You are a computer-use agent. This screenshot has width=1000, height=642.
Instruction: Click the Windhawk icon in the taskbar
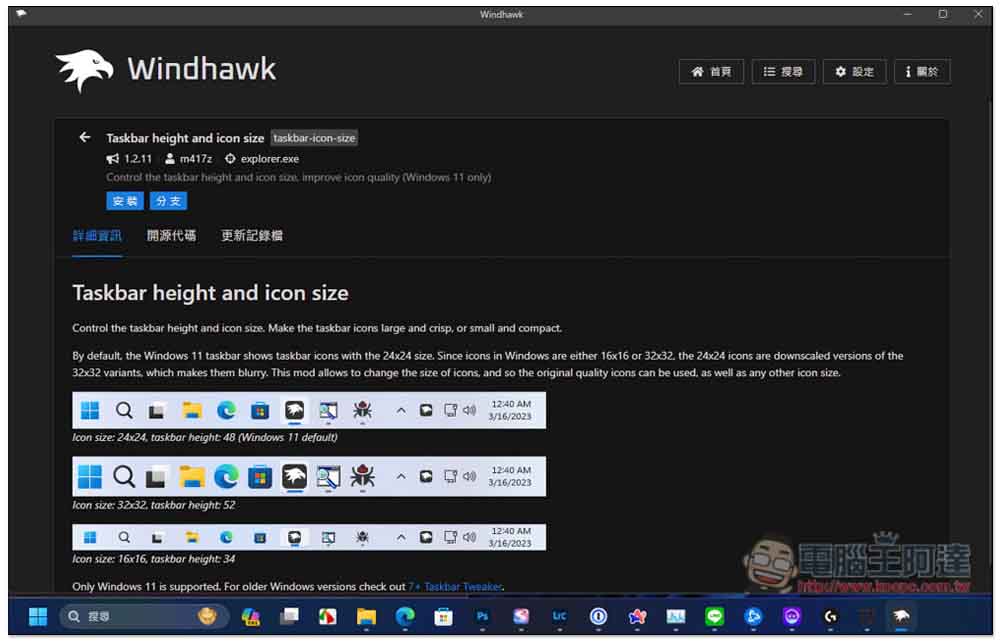pos(901,616)
